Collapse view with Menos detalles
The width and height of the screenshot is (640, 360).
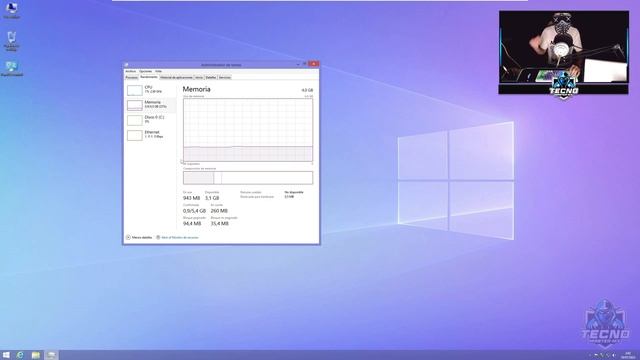139,237
